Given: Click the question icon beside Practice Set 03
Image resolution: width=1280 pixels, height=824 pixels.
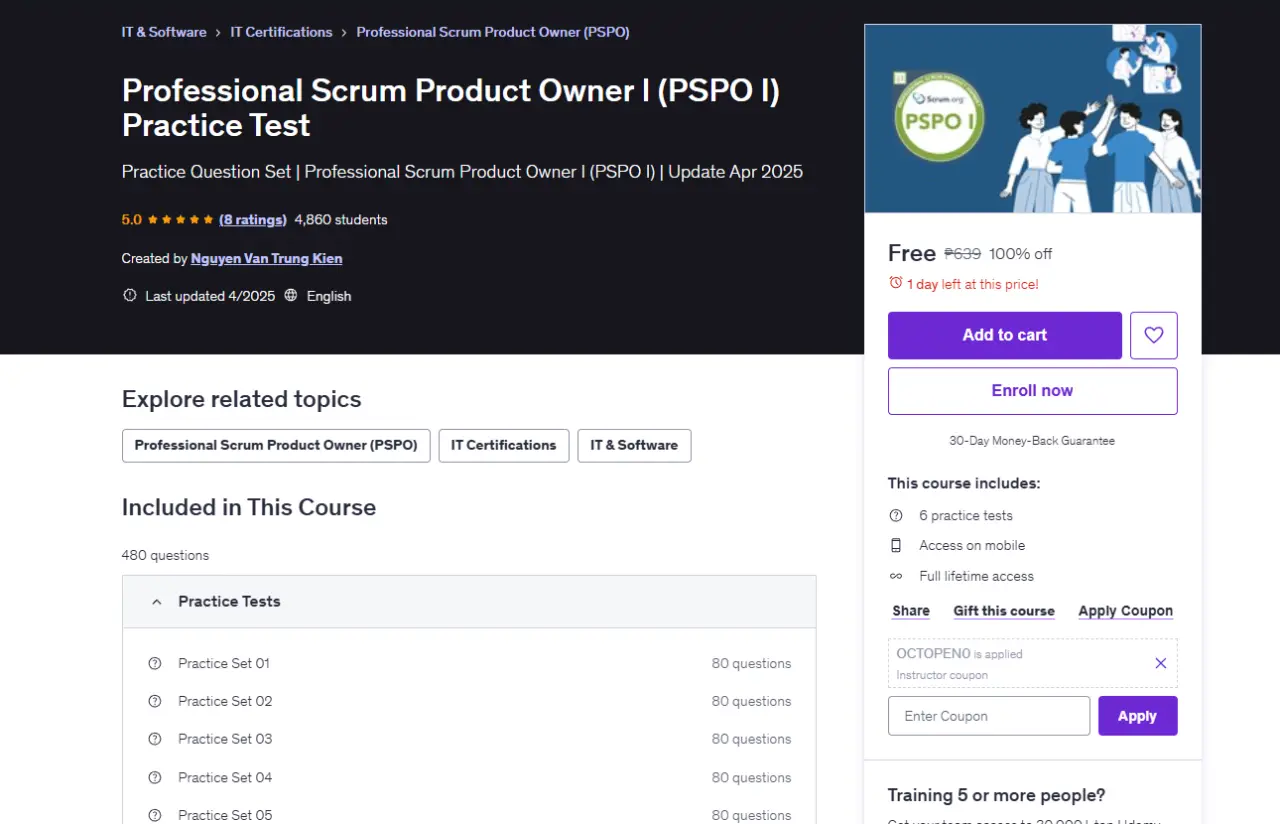Looking at the screenshot, I should [155, 739].
